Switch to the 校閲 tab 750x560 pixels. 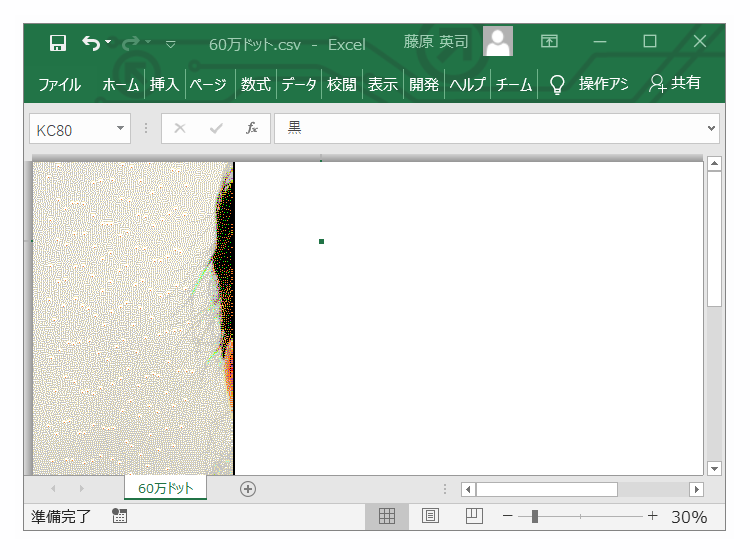342,84
